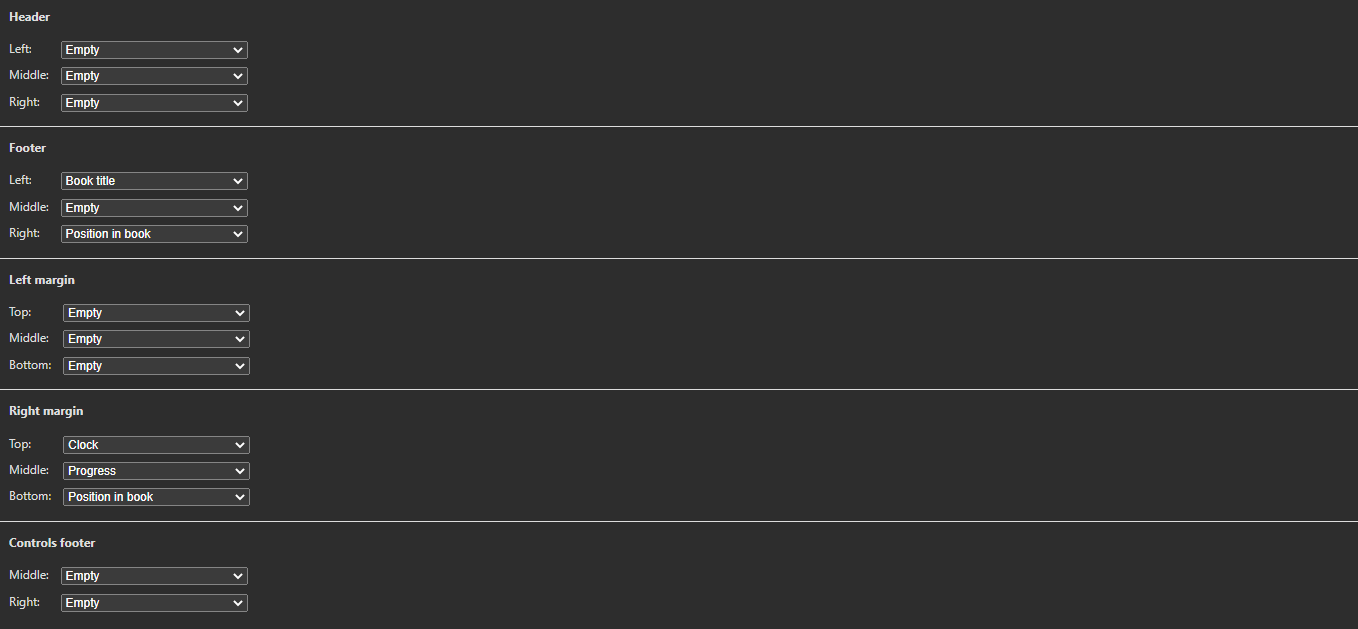The height and width of the screenshot is (629, 1358).
Task: Expand the Footer Middle dropdown
Action: coord(154,208)
